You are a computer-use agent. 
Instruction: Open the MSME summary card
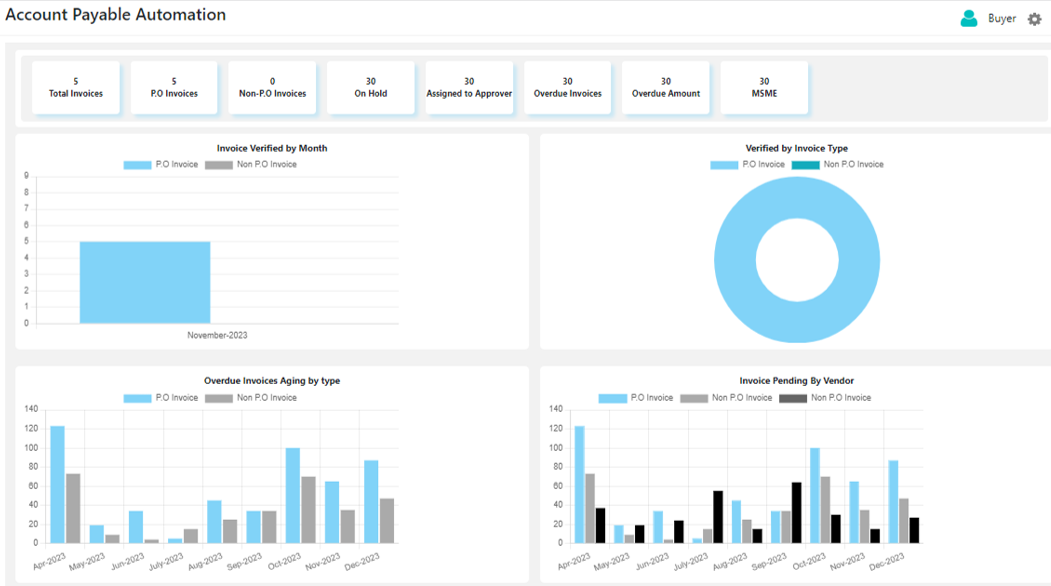point(764,88)
